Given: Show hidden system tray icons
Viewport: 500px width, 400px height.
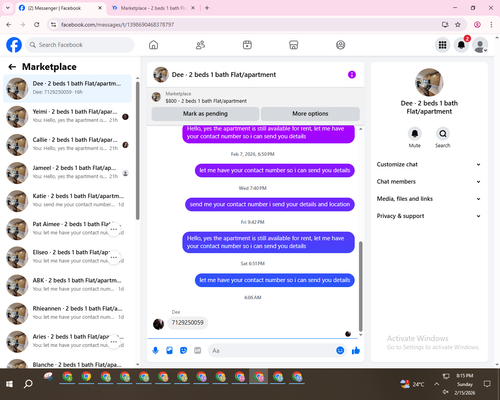Looking at the screenshot, I should tap(436, 384).
